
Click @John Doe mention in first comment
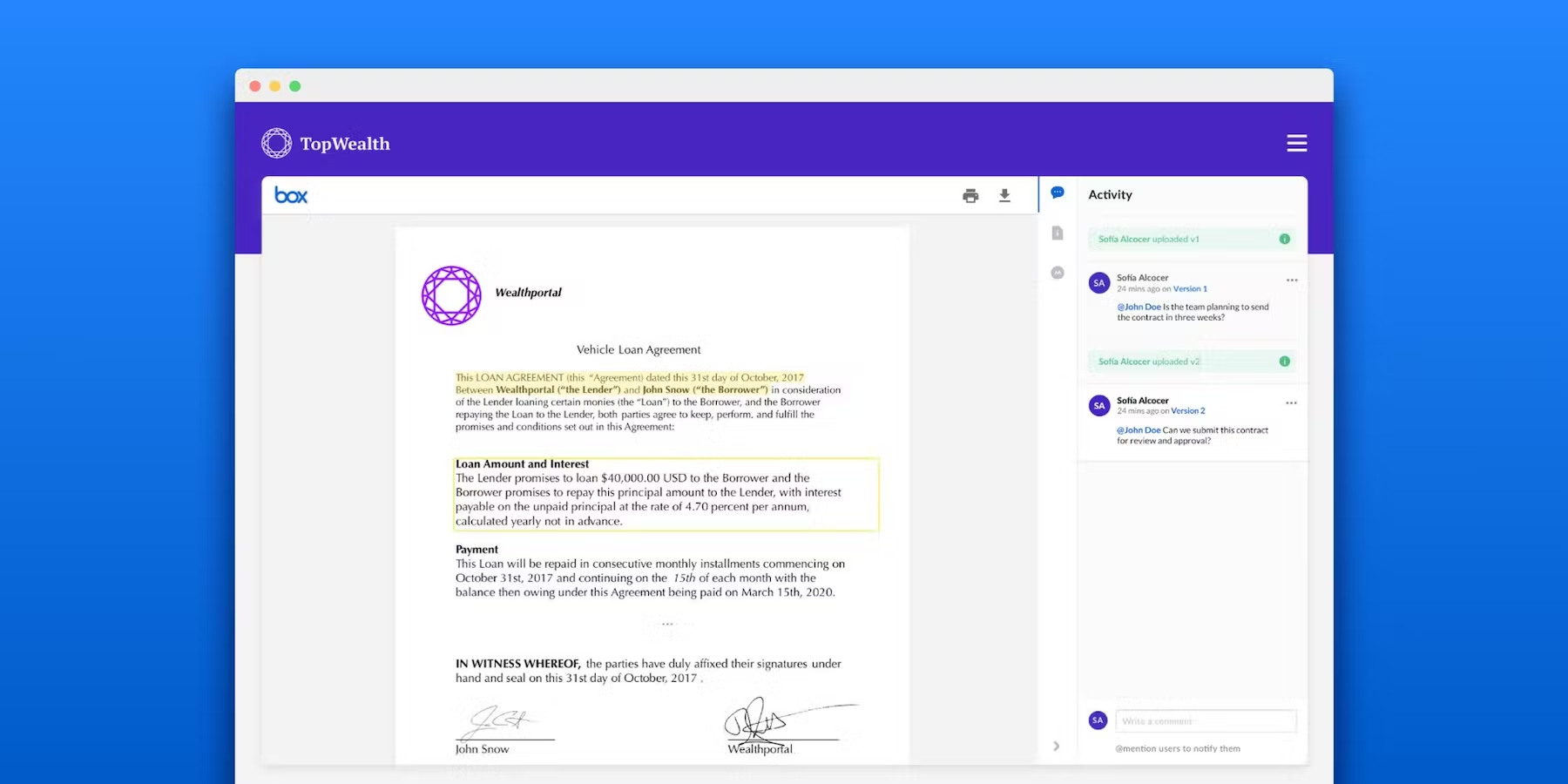point(1139,307)
